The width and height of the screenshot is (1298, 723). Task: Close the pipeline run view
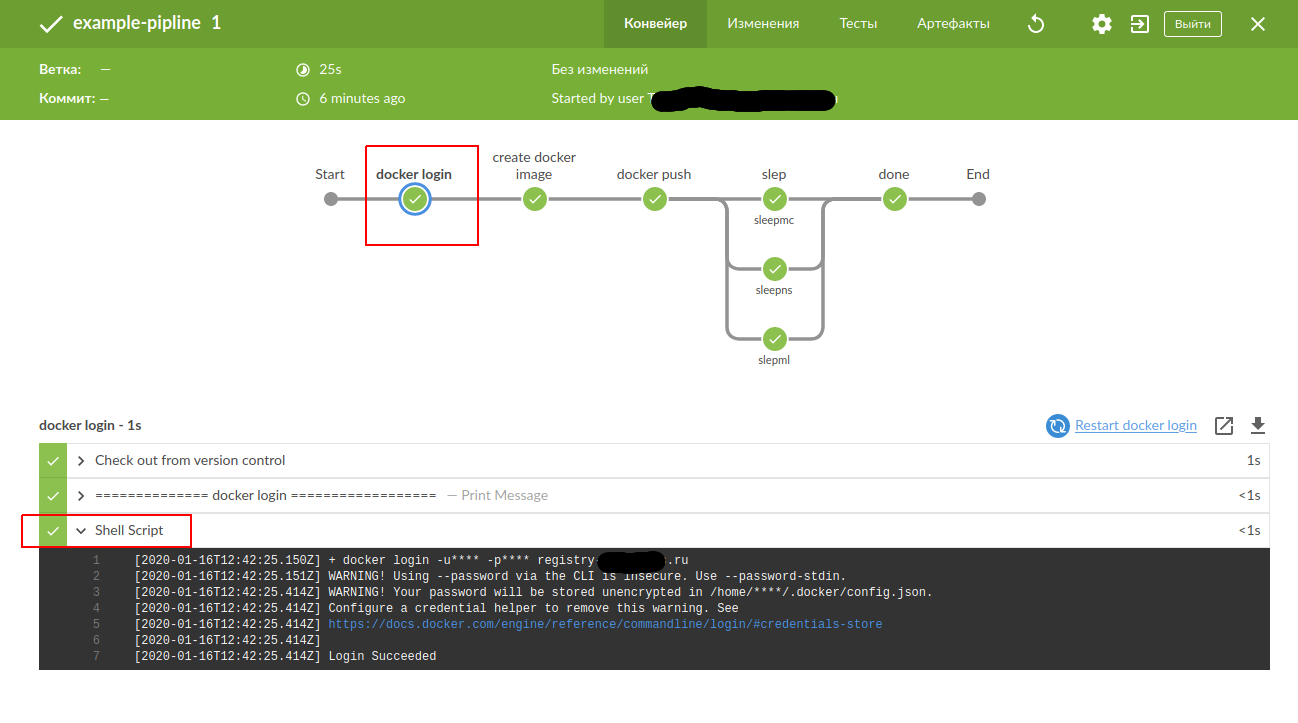[1258, 24]
